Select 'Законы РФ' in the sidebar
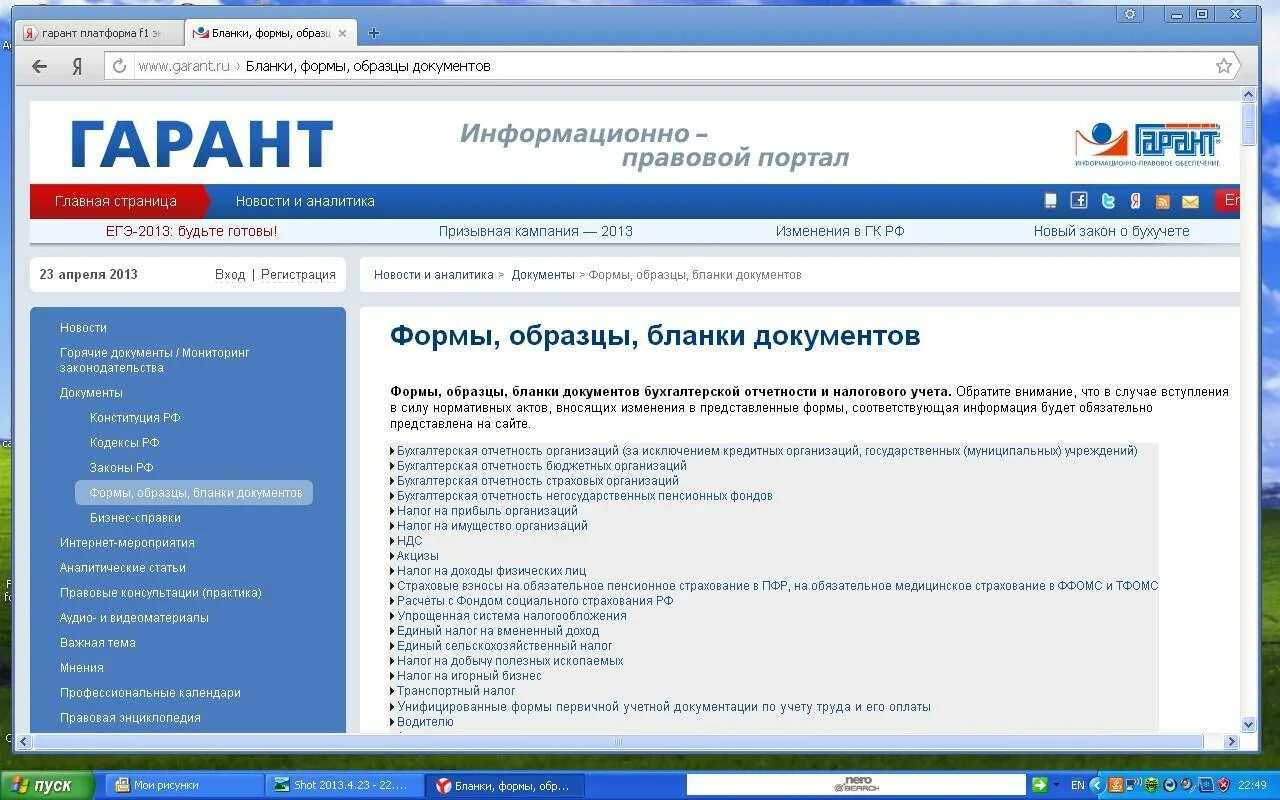1280x800 pixels. pyautogui.click(x=121, y=468)
